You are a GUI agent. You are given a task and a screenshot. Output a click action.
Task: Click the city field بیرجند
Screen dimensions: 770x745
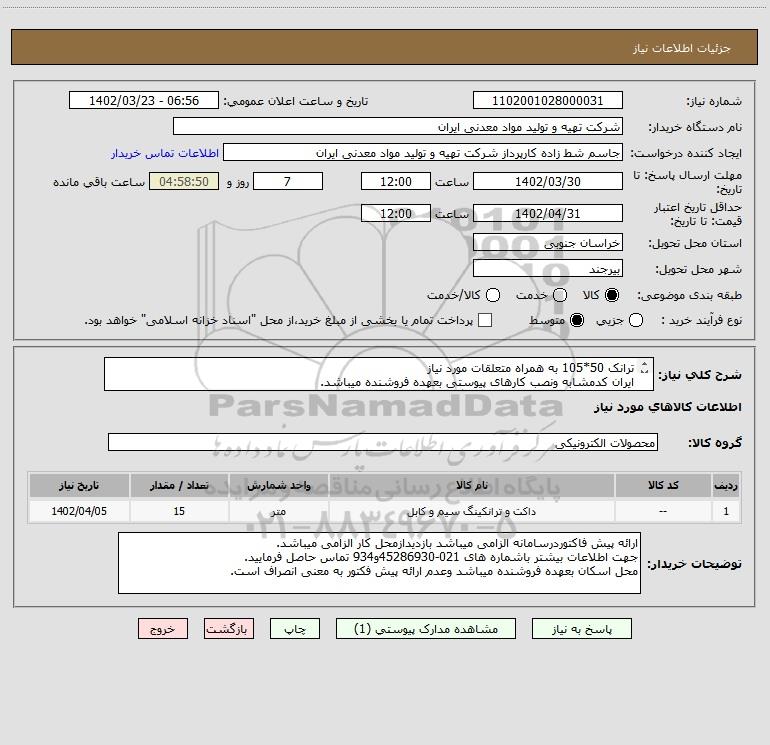(548, 268)
